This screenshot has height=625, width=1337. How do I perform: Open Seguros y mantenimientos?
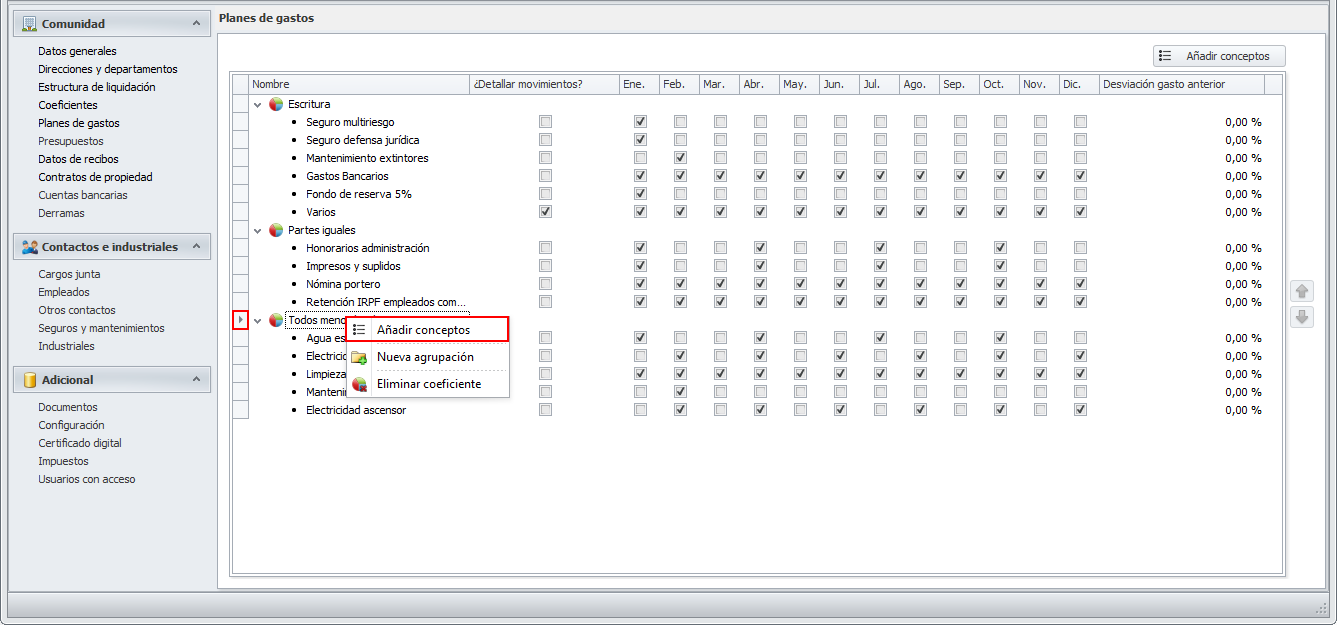(x=101, y=328)
